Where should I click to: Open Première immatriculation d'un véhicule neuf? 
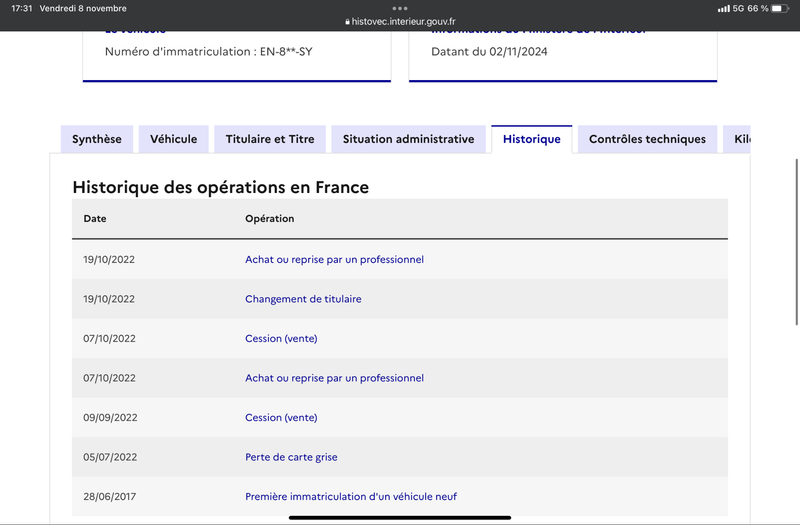[351, 496]
